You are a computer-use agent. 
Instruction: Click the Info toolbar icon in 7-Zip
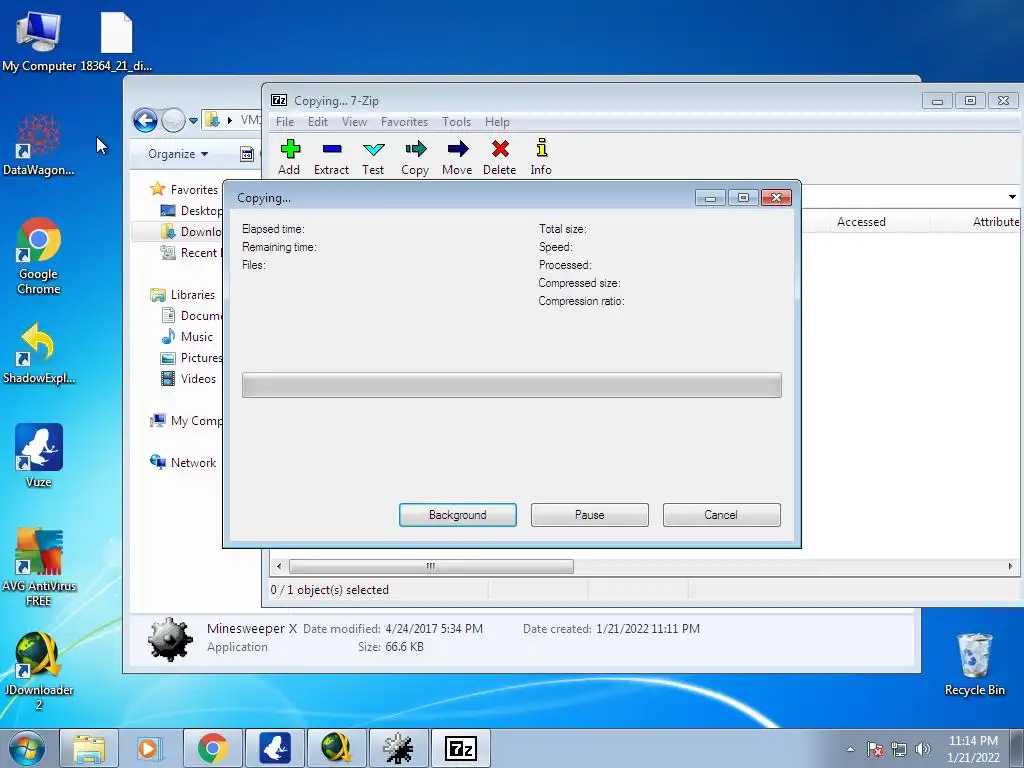point(541,157)
